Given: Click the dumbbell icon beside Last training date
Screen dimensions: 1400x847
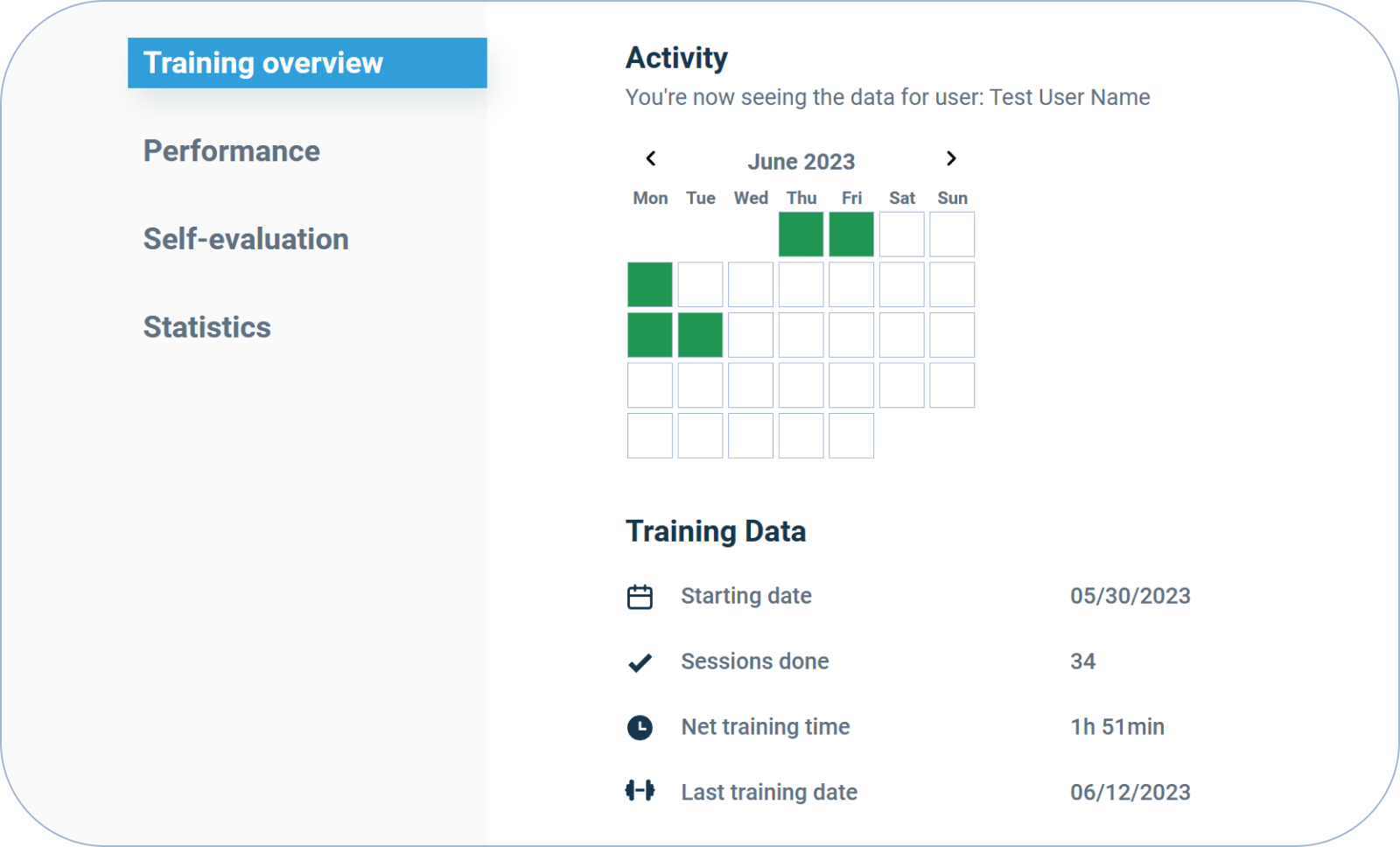Looking at the screenshot, I should coord(640,791).
